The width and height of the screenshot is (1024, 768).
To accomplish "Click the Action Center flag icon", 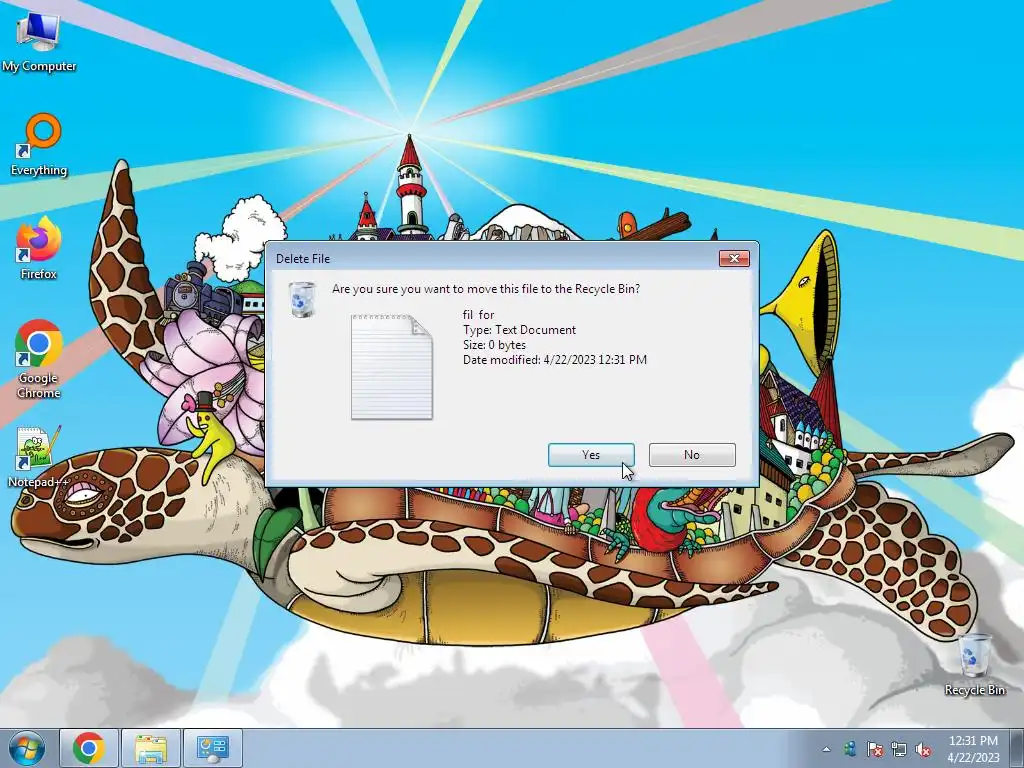I will (x=874, y=750).
